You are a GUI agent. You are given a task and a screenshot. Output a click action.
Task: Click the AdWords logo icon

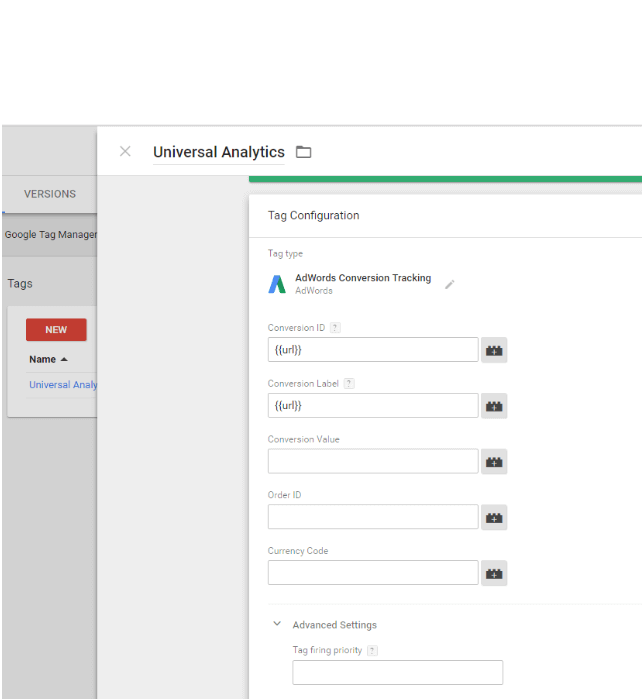pos(277,284)
